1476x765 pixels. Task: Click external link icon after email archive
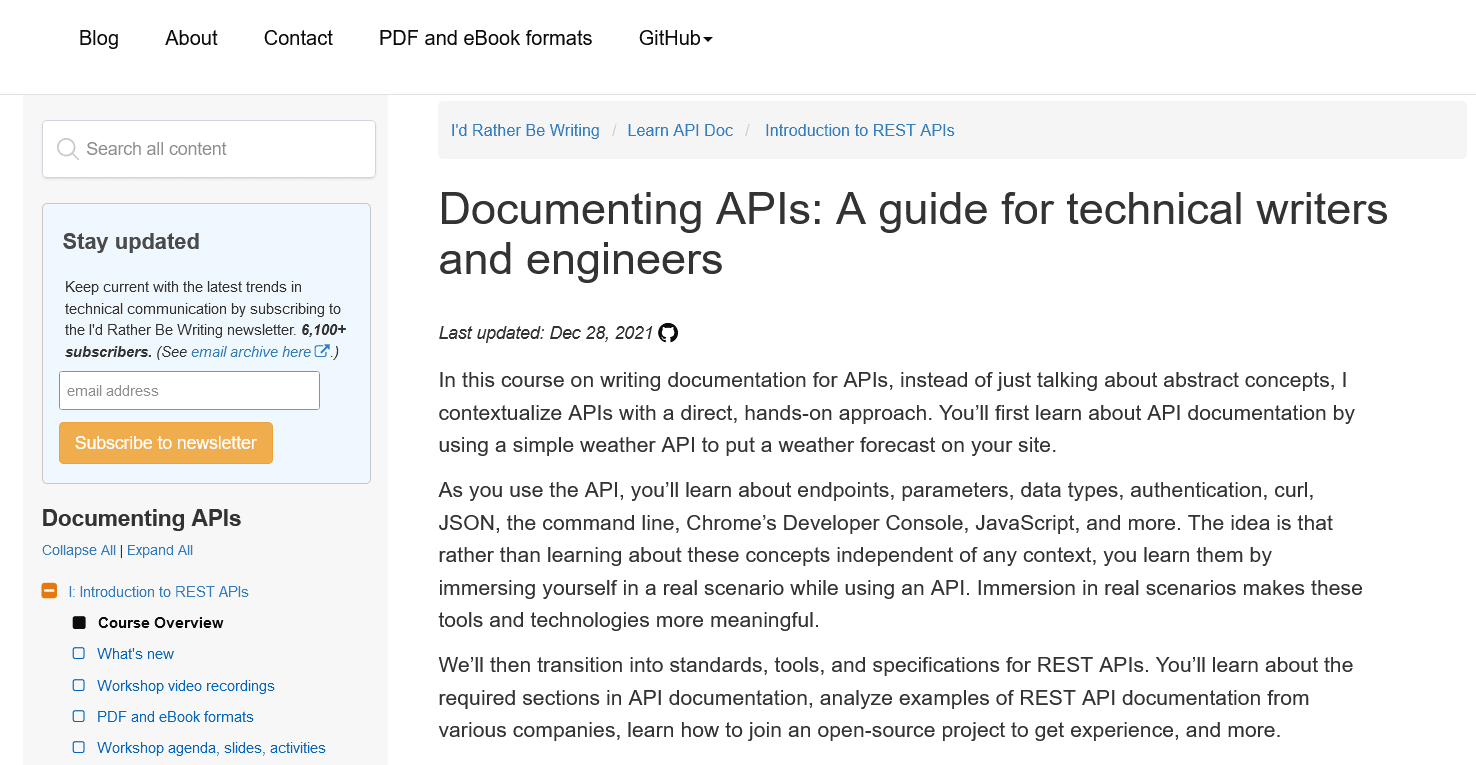pos(322,352)
